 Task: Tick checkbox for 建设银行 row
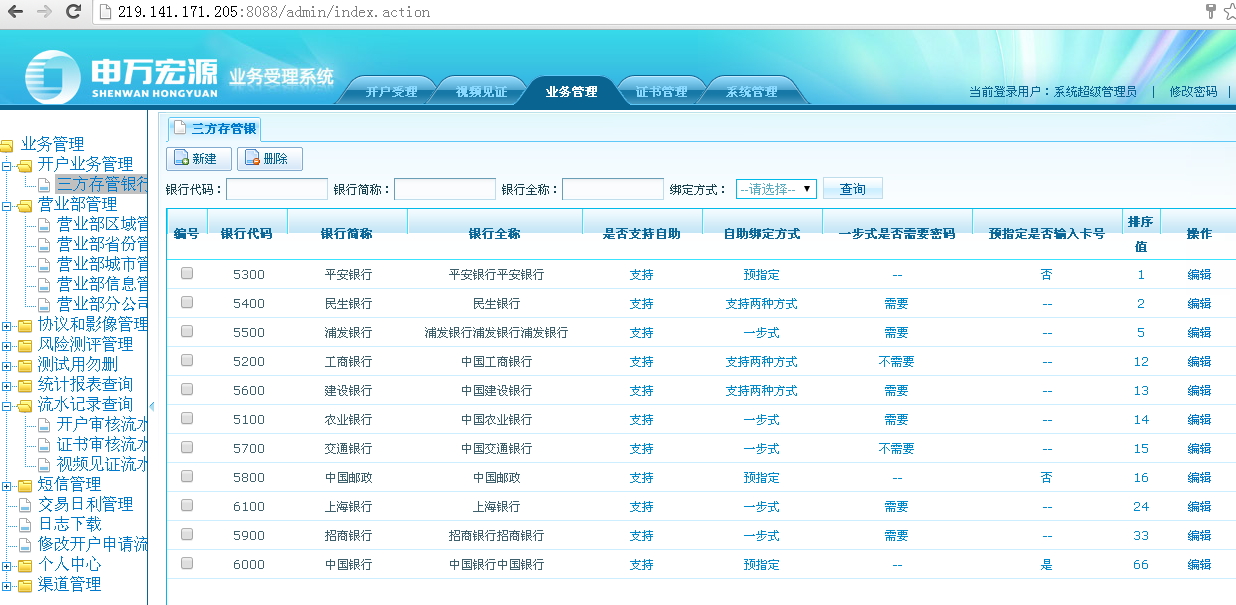click(x=187, y=389)
